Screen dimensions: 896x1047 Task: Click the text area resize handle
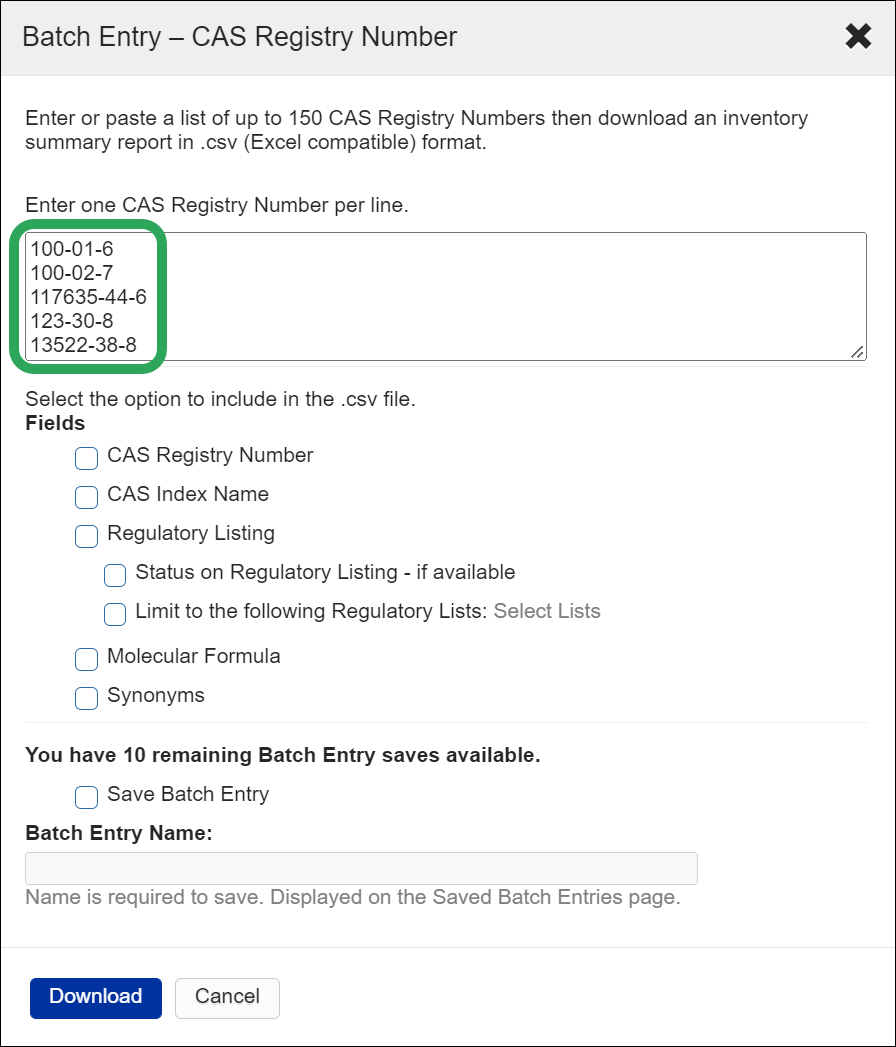click(x=857, y=351)
